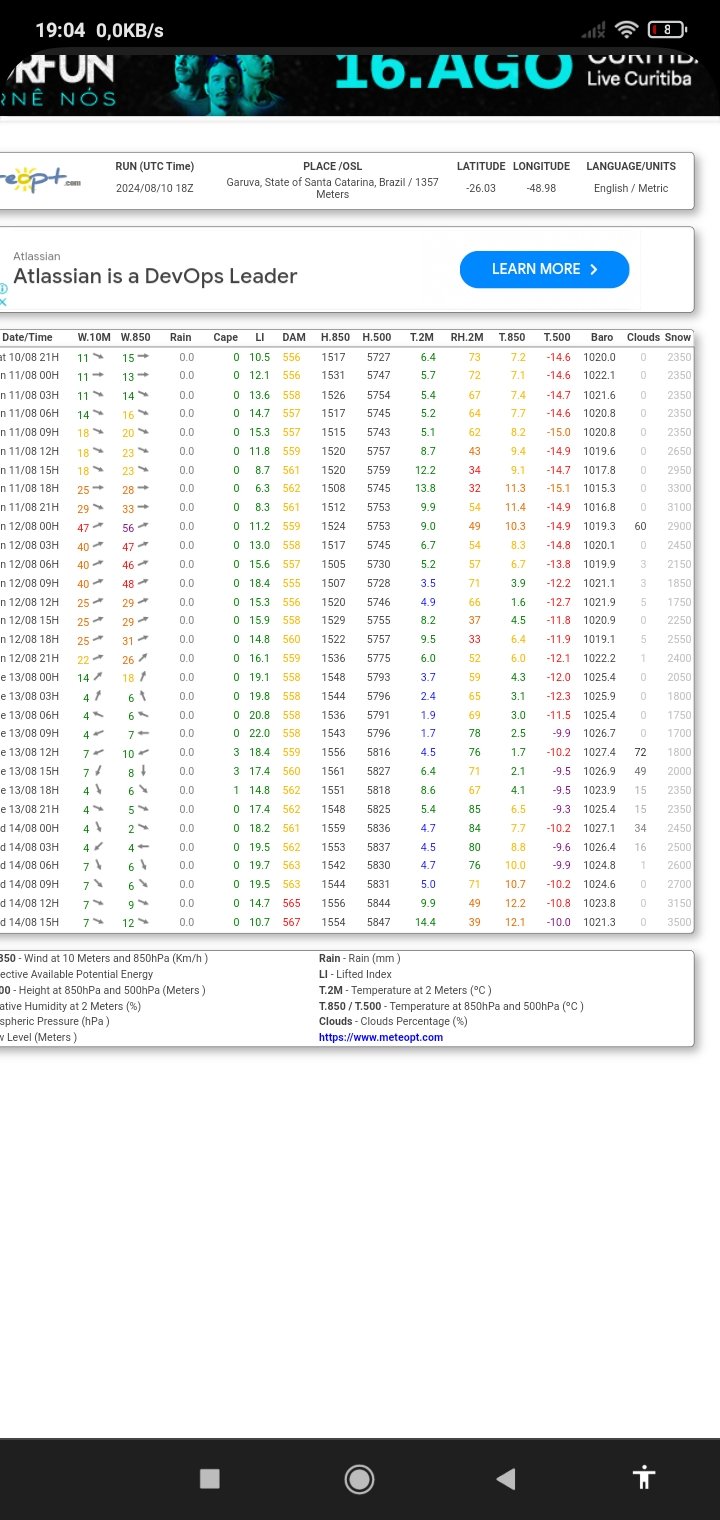Click Snow value 3500 in 14/08 15H row
720x1520 pixels.
pos(679,922)
